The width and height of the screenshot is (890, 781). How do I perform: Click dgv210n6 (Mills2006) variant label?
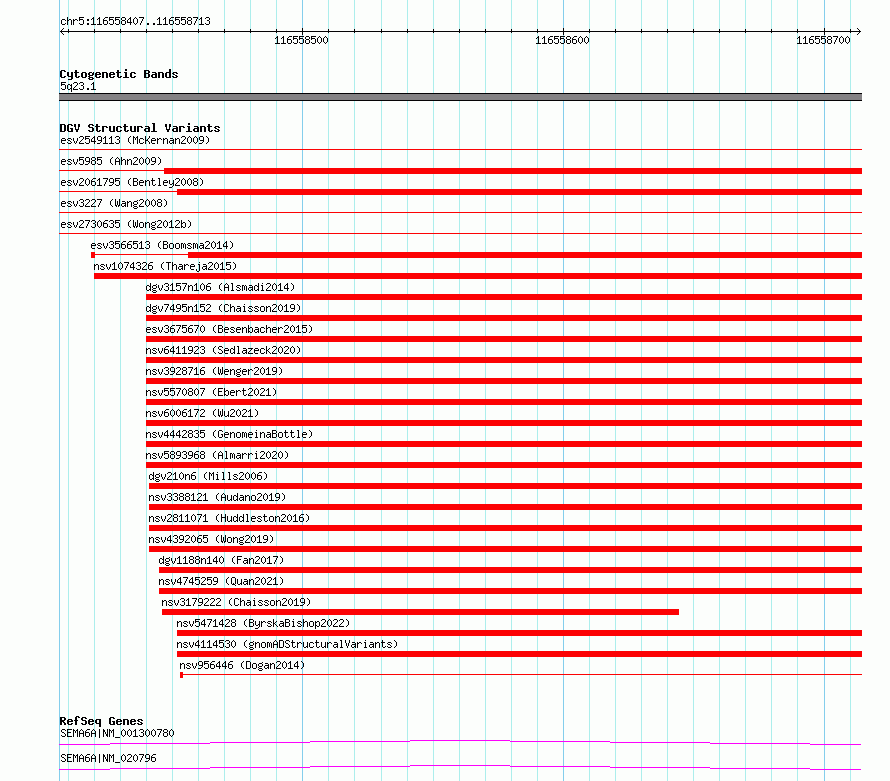(x=208, y=476)
